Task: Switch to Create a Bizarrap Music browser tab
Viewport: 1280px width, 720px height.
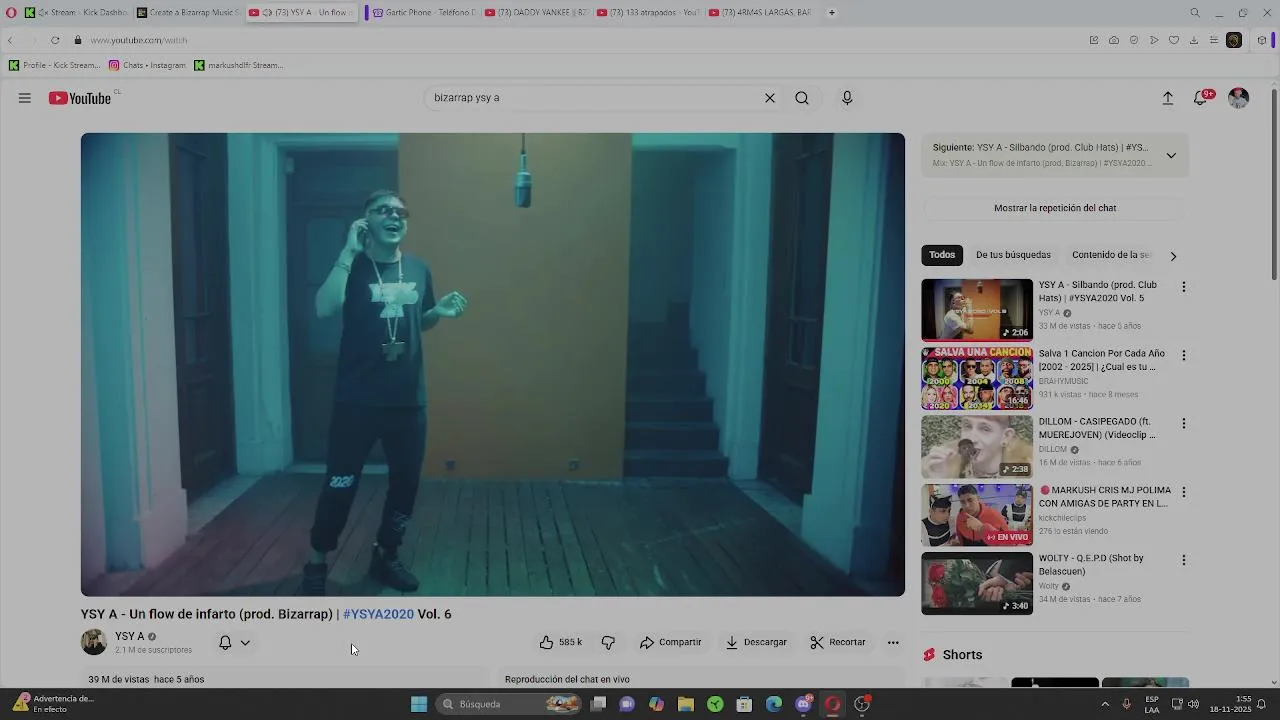Action: (x=187, y=13)
